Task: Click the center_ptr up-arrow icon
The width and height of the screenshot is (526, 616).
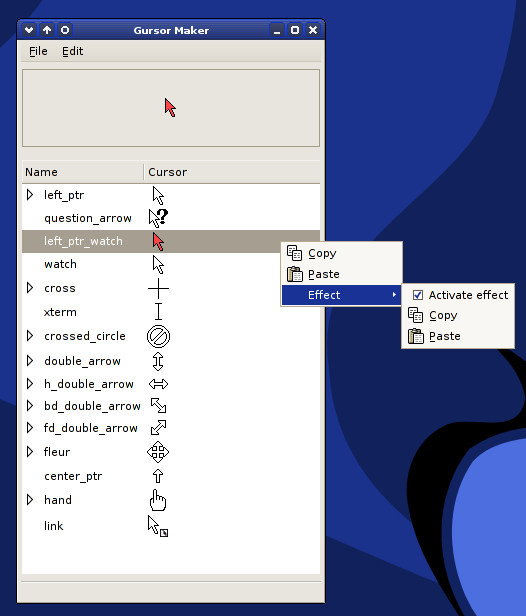Action: click(158, 476)
